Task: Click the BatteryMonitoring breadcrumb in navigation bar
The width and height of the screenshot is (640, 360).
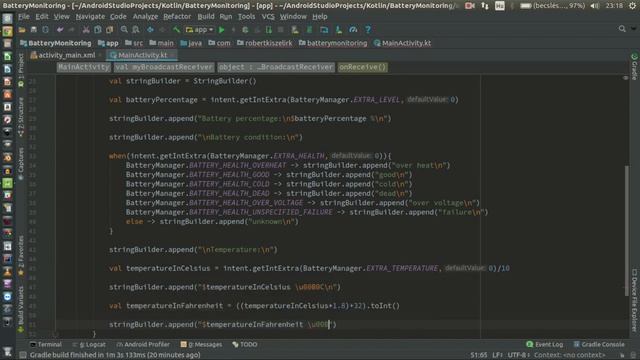Action: 56,43
